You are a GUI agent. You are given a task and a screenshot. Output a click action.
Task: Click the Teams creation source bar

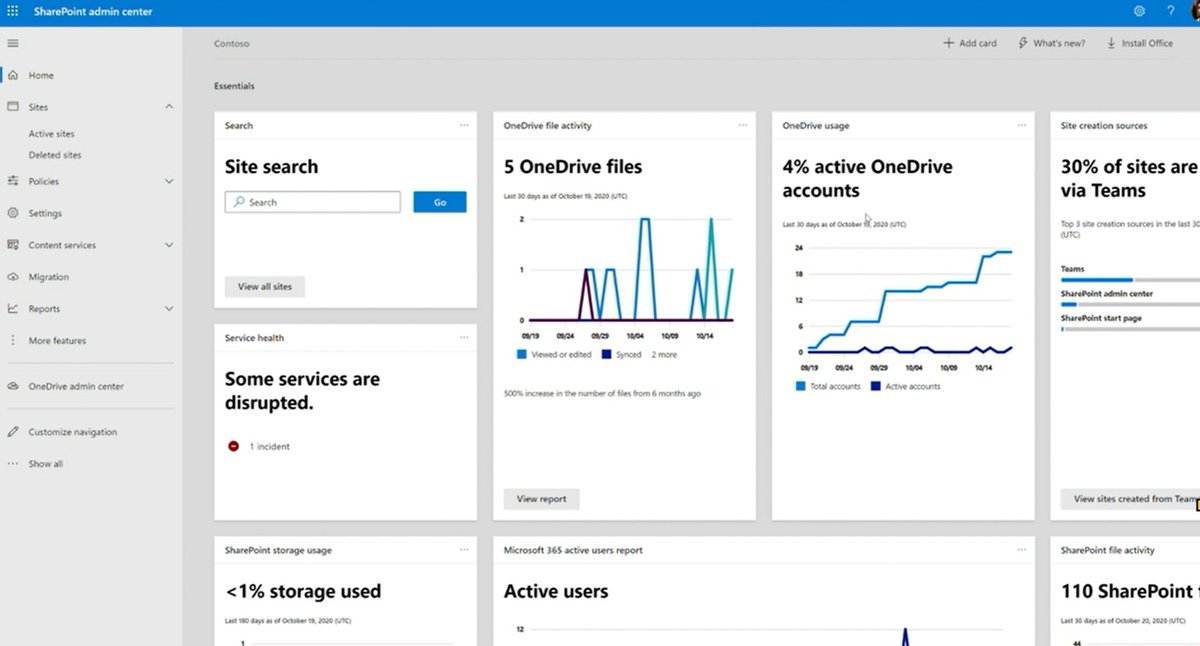(x=1130, y=280)
